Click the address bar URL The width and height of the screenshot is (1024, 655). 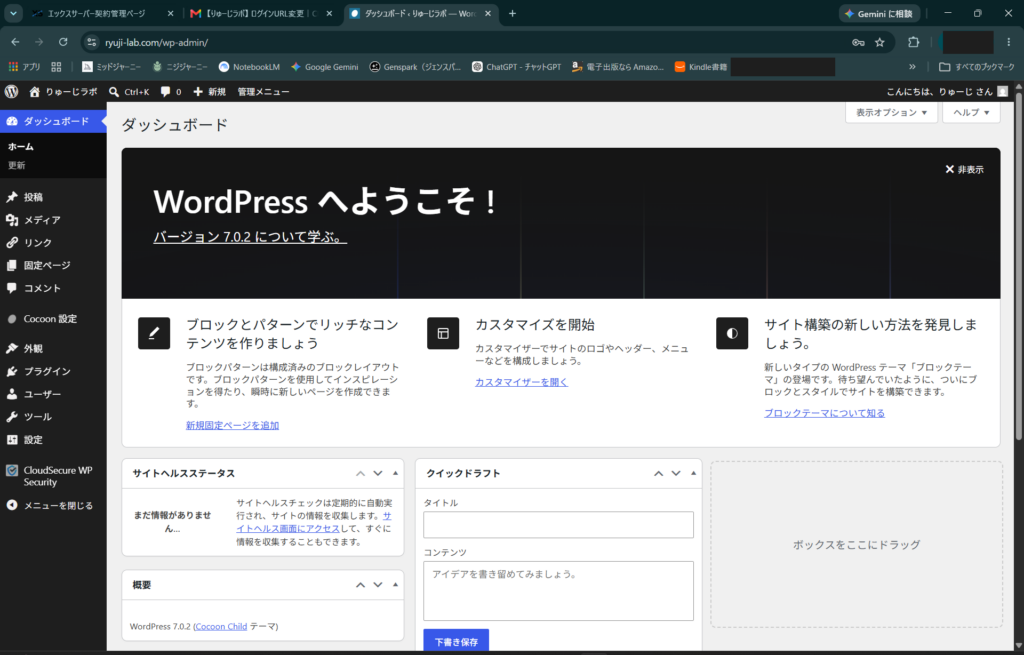pos(157,42)
